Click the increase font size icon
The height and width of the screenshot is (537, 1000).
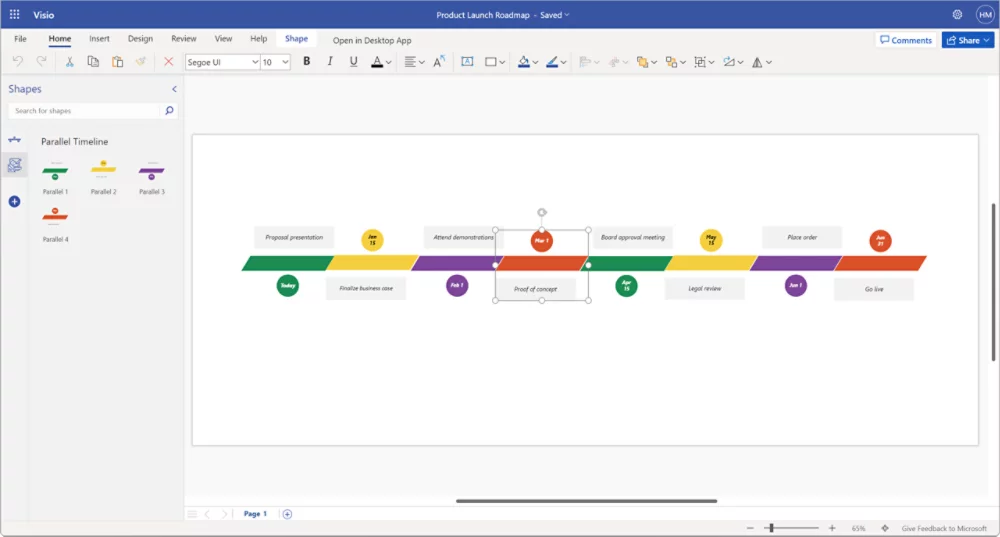(x=439, y=61)
